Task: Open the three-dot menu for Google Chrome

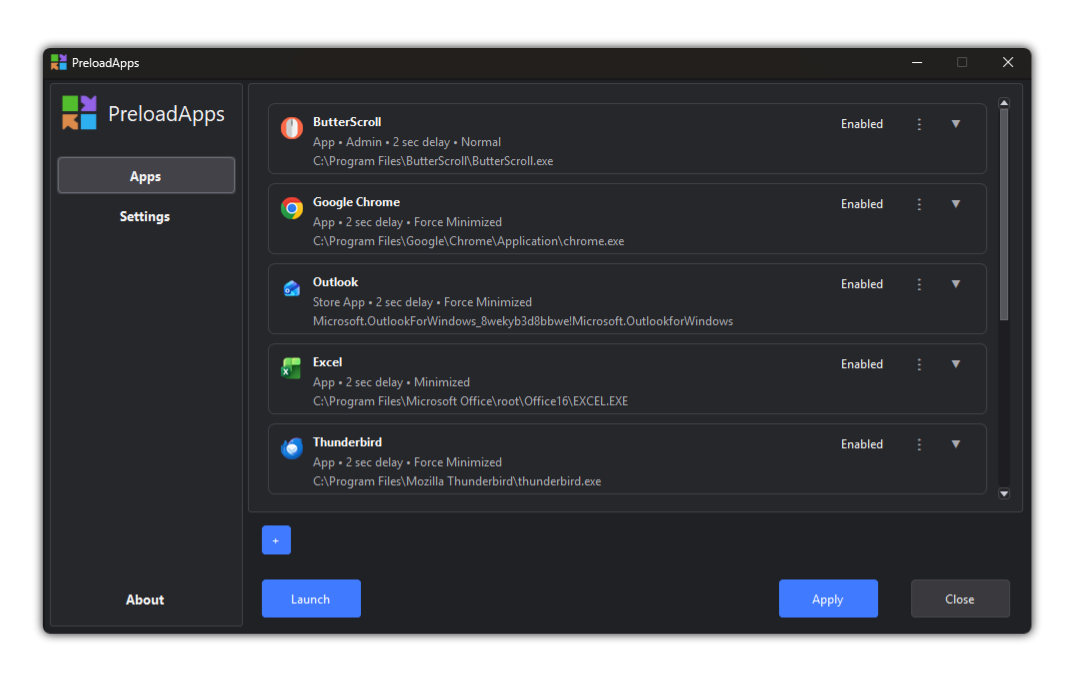Action: 919,204
